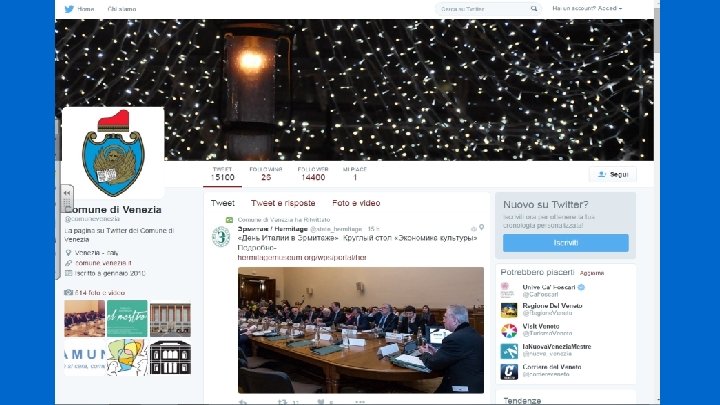Open the building facade photo thumbnail
The image size is (720, 405).
coord(170,320)
